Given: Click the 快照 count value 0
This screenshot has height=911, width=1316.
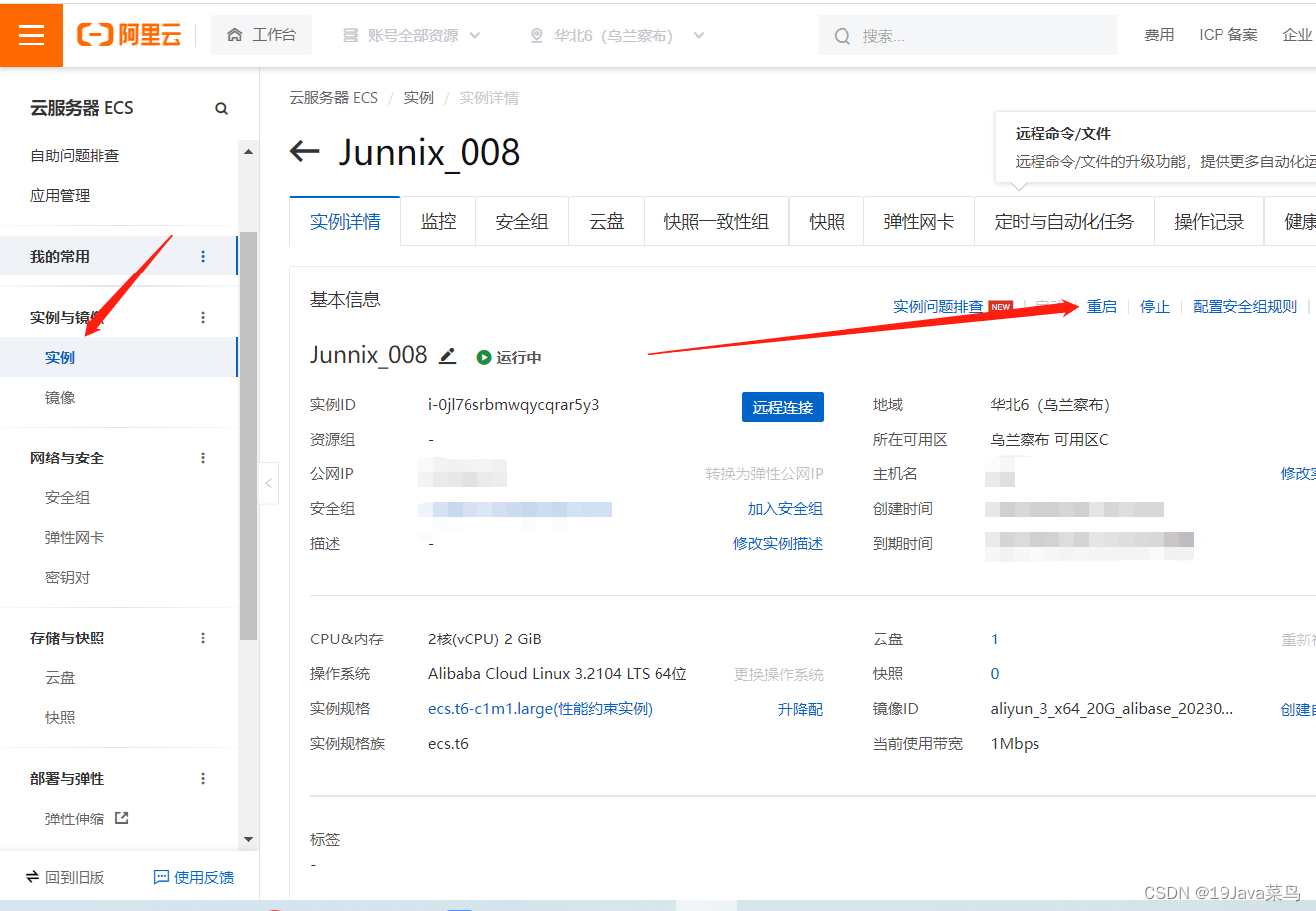Looking at the screenshot, I should 994,674.
